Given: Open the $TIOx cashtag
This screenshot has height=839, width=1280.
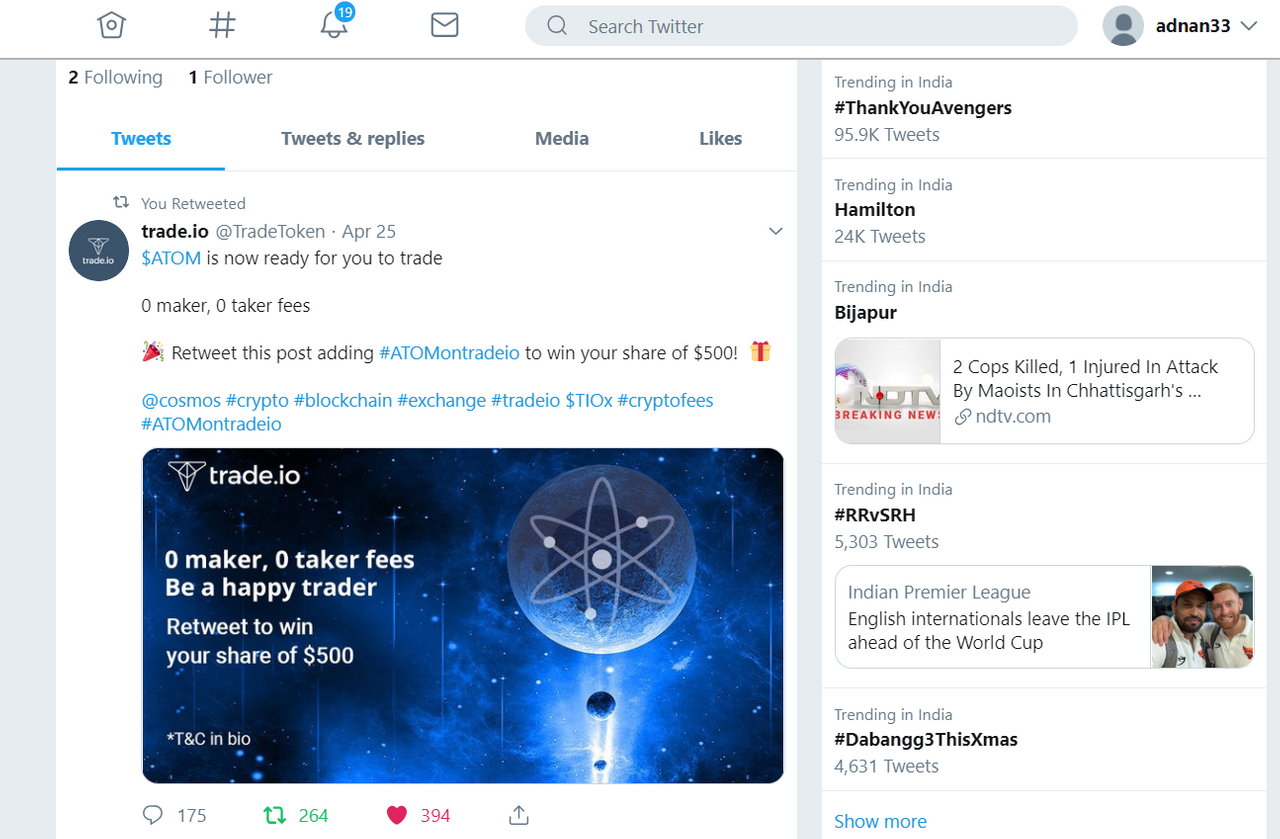Looking at the screenshot, I should coord(589,400).
